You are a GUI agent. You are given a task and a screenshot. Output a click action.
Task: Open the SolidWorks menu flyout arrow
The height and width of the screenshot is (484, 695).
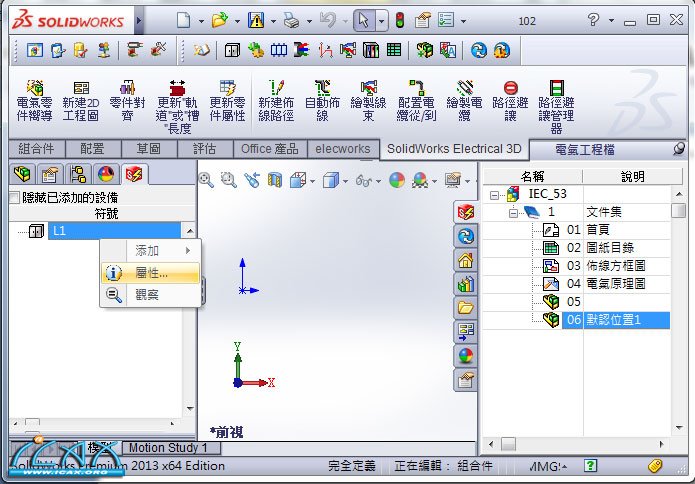pos(139,20)
